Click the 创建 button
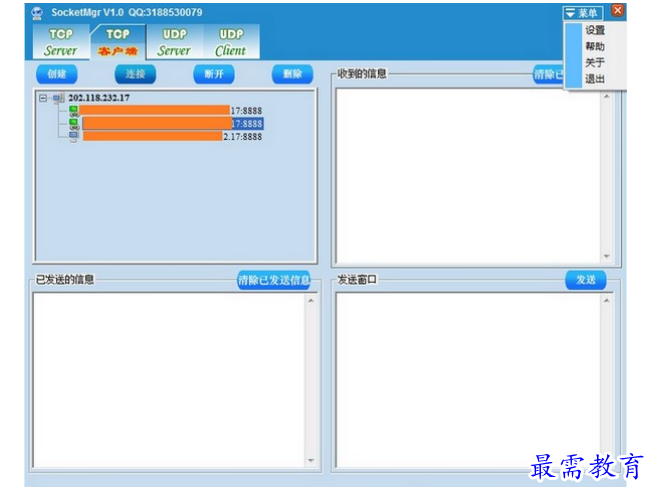 coord(57,74)
